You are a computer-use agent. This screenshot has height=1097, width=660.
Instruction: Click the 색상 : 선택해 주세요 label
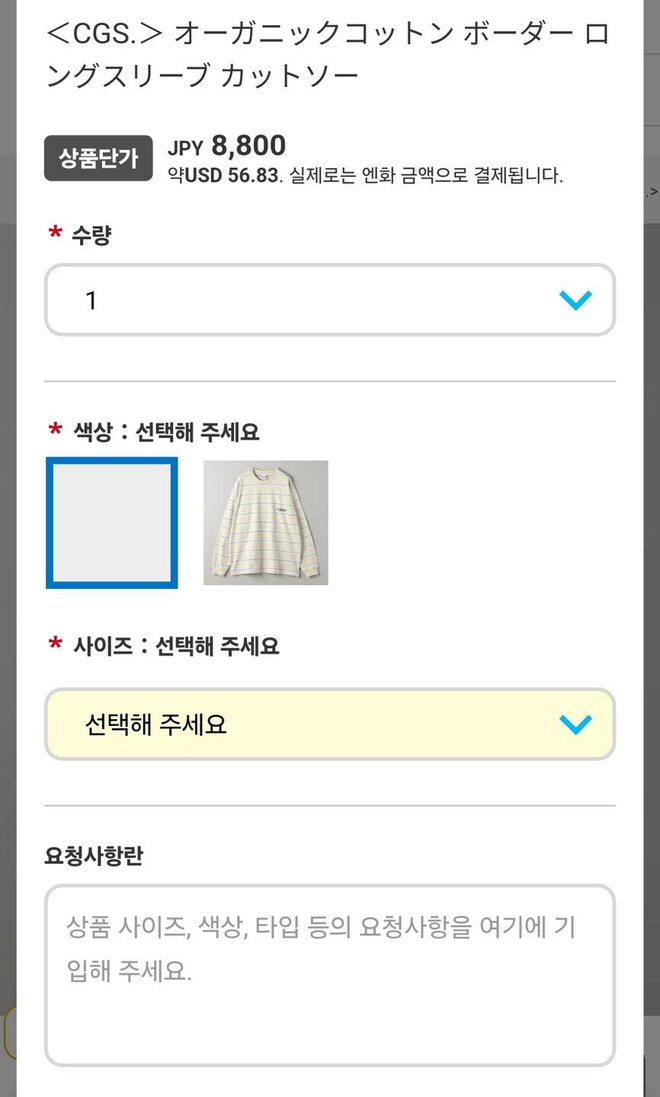pyautogui.click(x=166, y=432)
